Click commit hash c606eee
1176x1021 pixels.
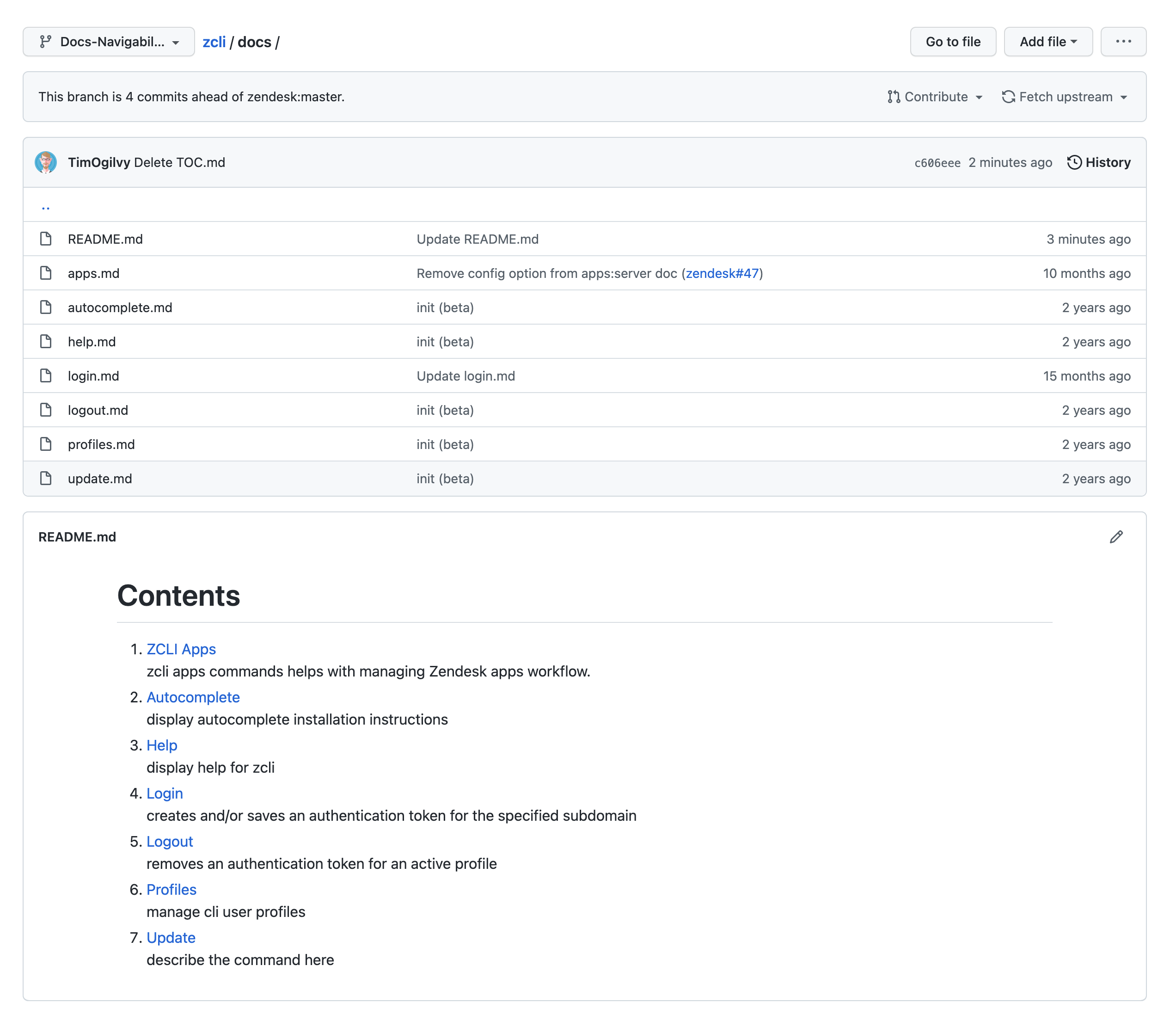tap(937, 163)
